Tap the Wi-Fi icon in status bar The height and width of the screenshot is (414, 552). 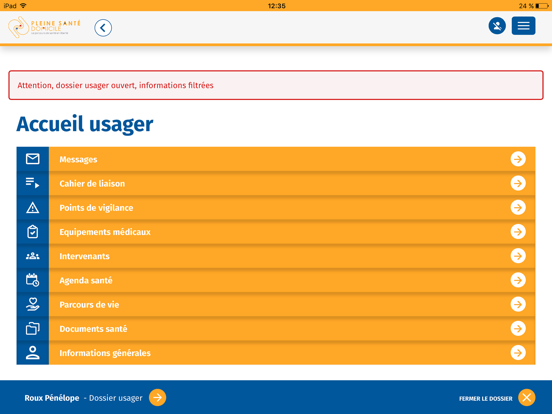pos(23,6)
